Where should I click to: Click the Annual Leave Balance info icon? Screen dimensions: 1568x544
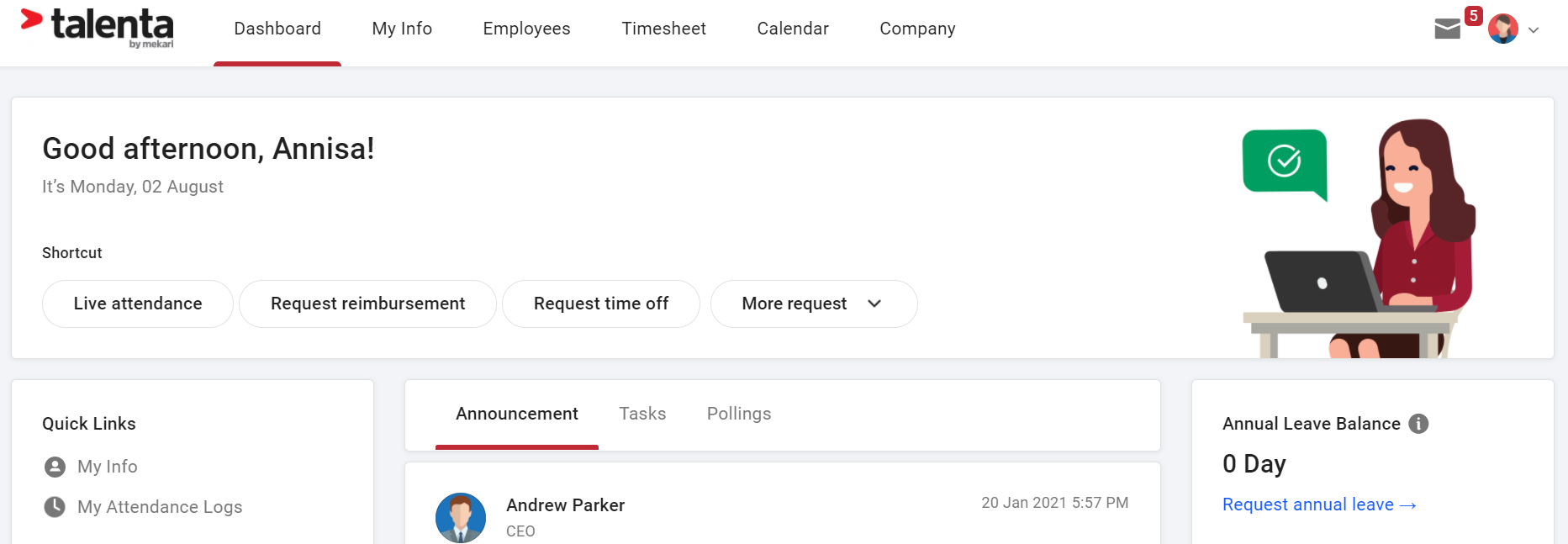point(1418,424)
